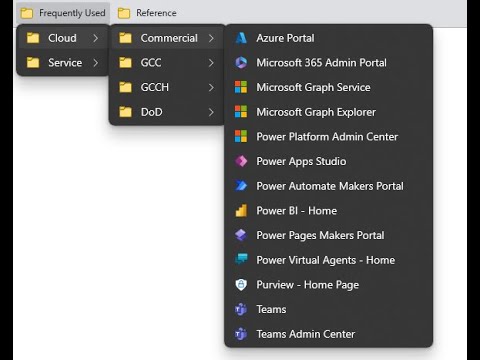
Task: Click the GCC folder icon
Action: click(125, 63)
